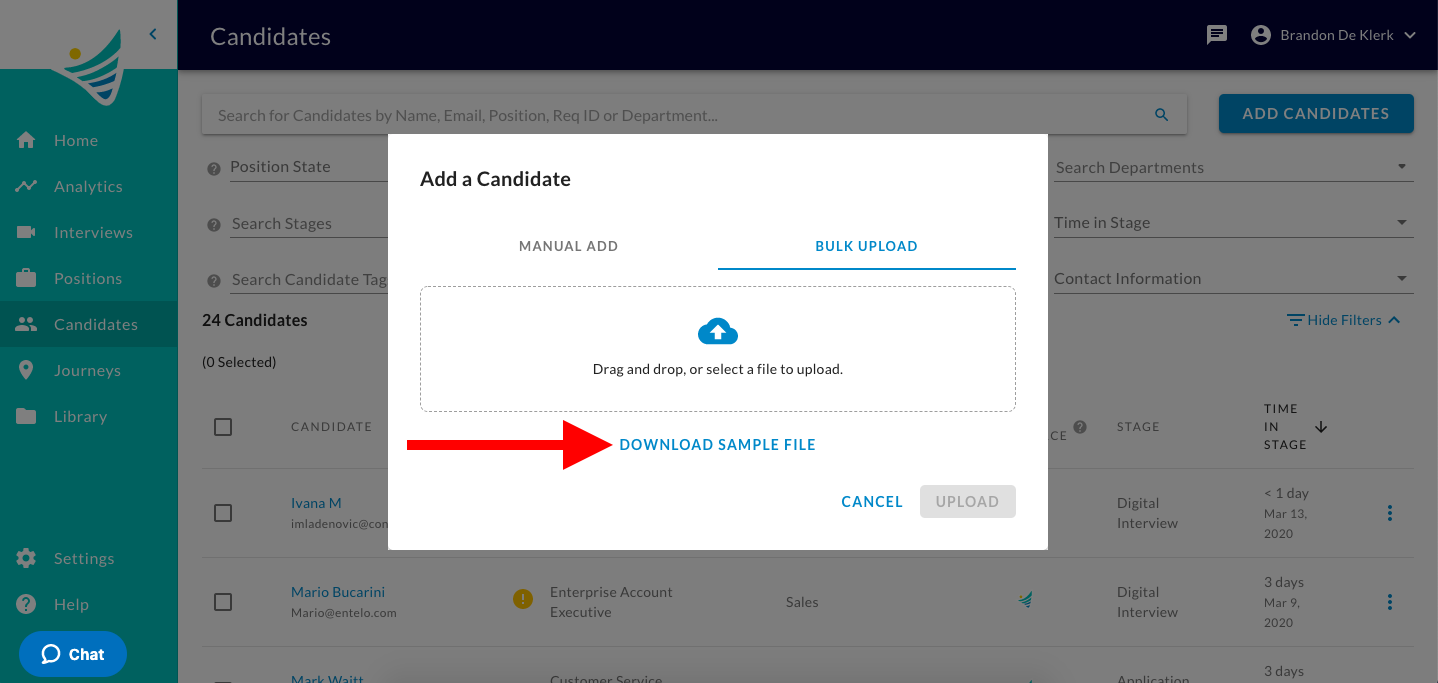Click the 24 Candidates count
Image resolution: width=1438 pixels, height=683 pixels.
point(255,320)
